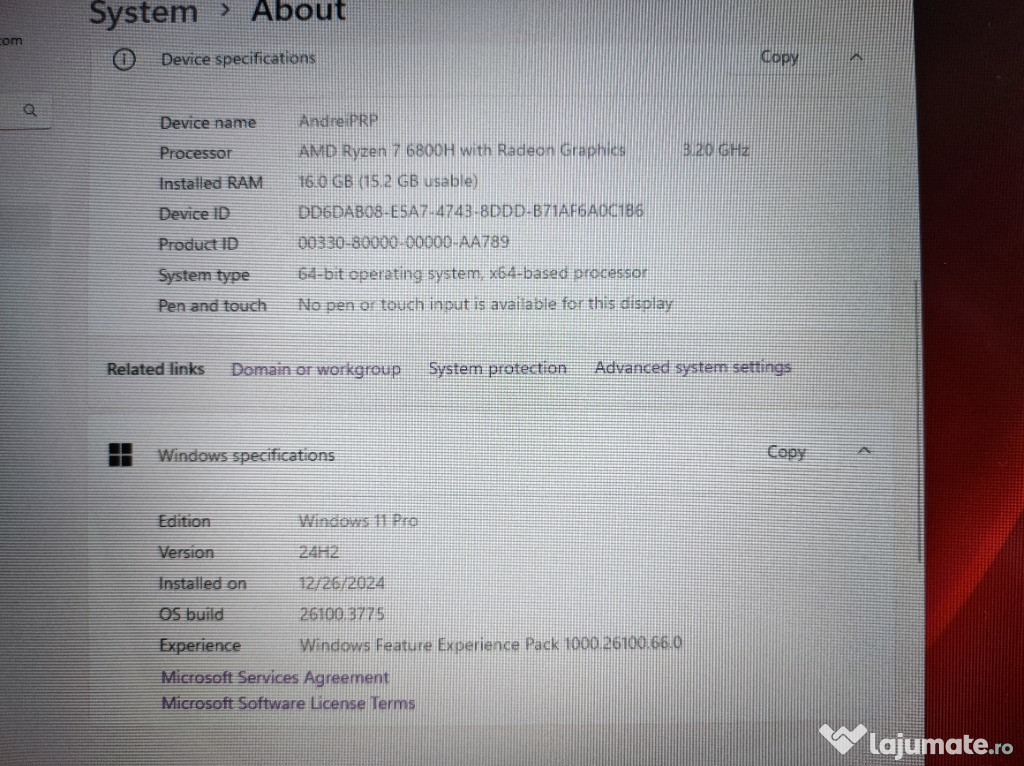The width and height of the screenshot is (1024, 766).
Task: Select the No pen or touch input text
Action: 485,304
